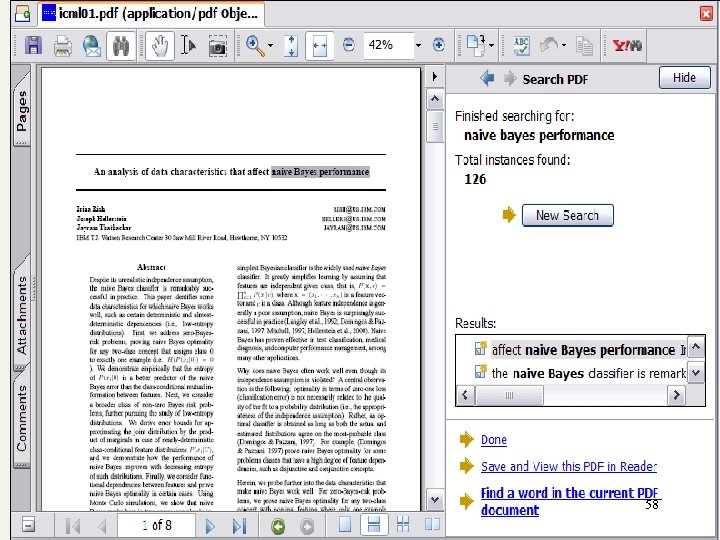Click the Fit Width icon
The image size is (720, 540).
[320, 46]
